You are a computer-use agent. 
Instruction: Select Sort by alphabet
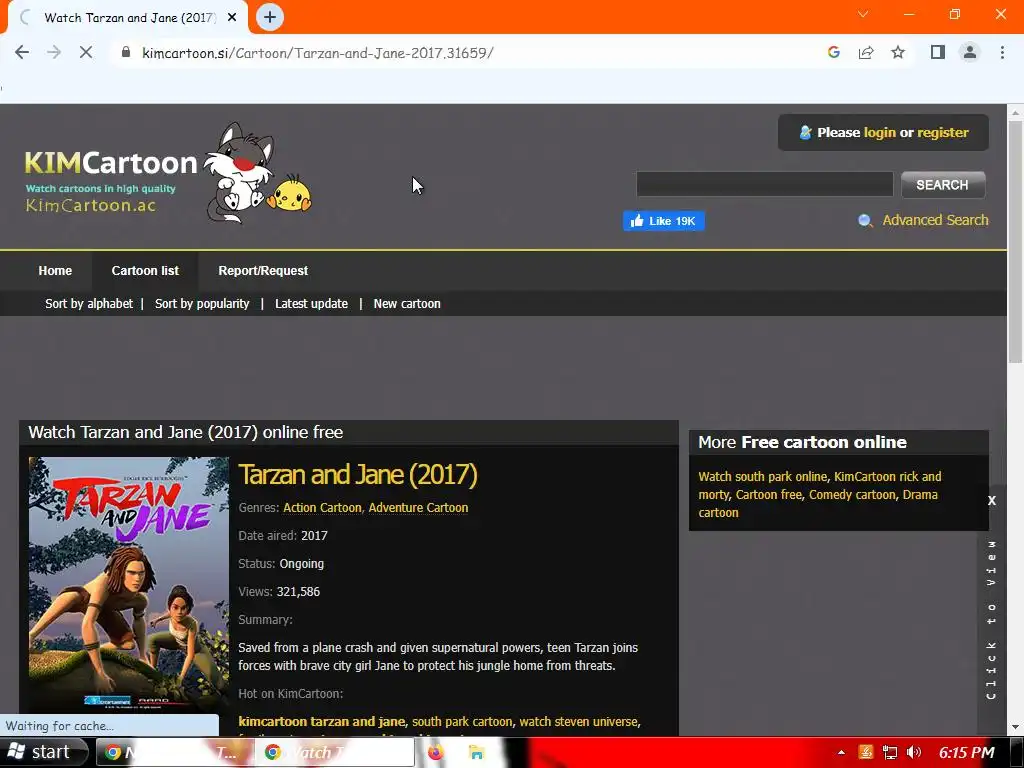89,304
